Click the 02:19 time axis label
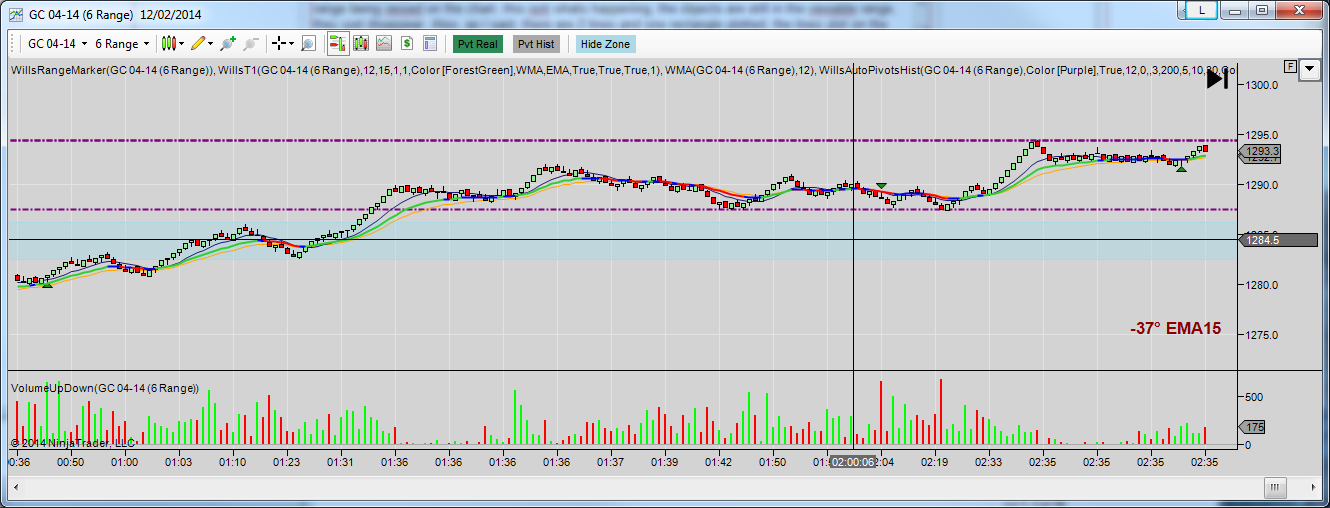 (935, 462)
